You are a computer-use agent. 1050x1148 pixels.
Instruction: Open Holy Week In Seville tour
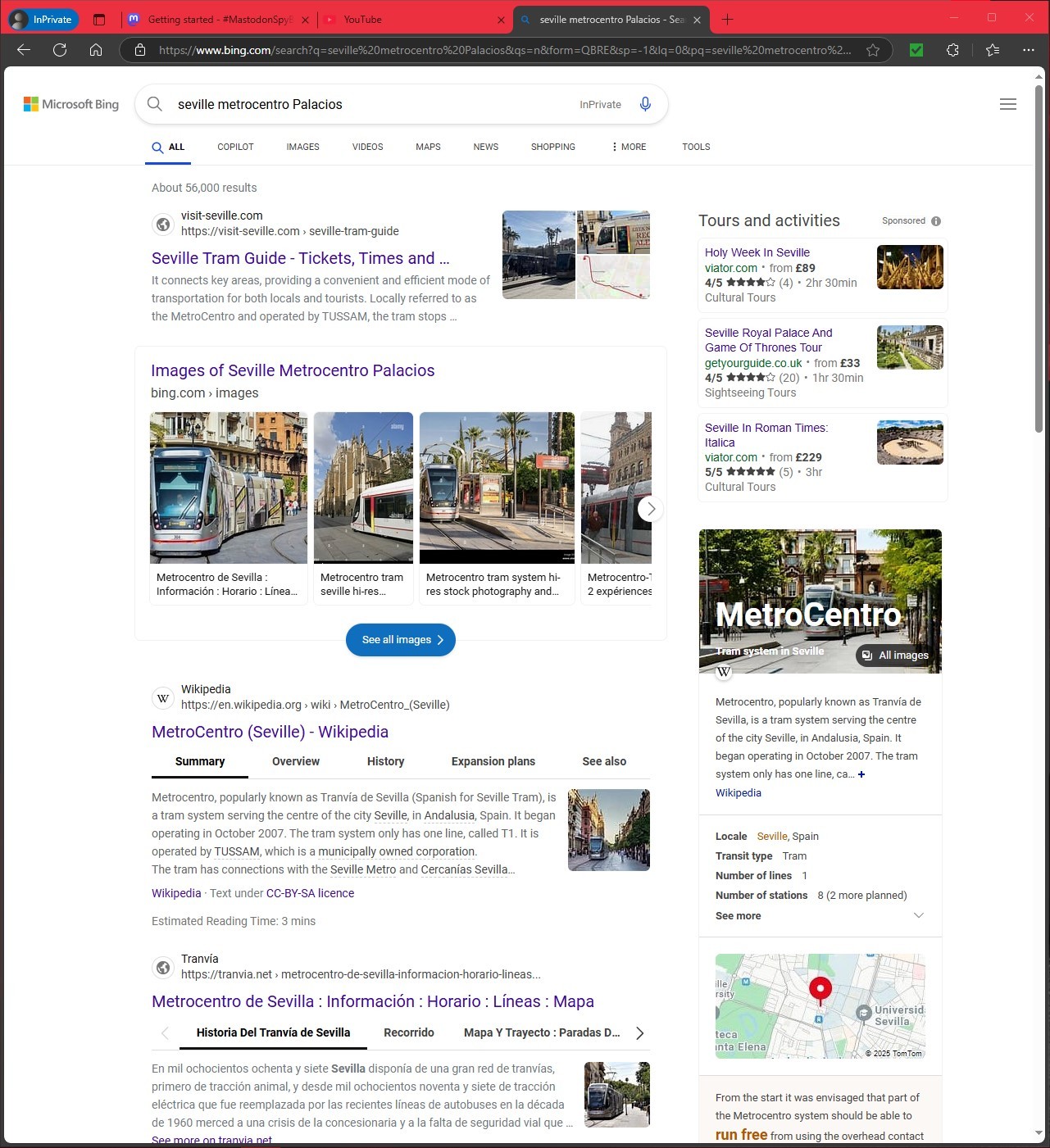pos(757,252)
